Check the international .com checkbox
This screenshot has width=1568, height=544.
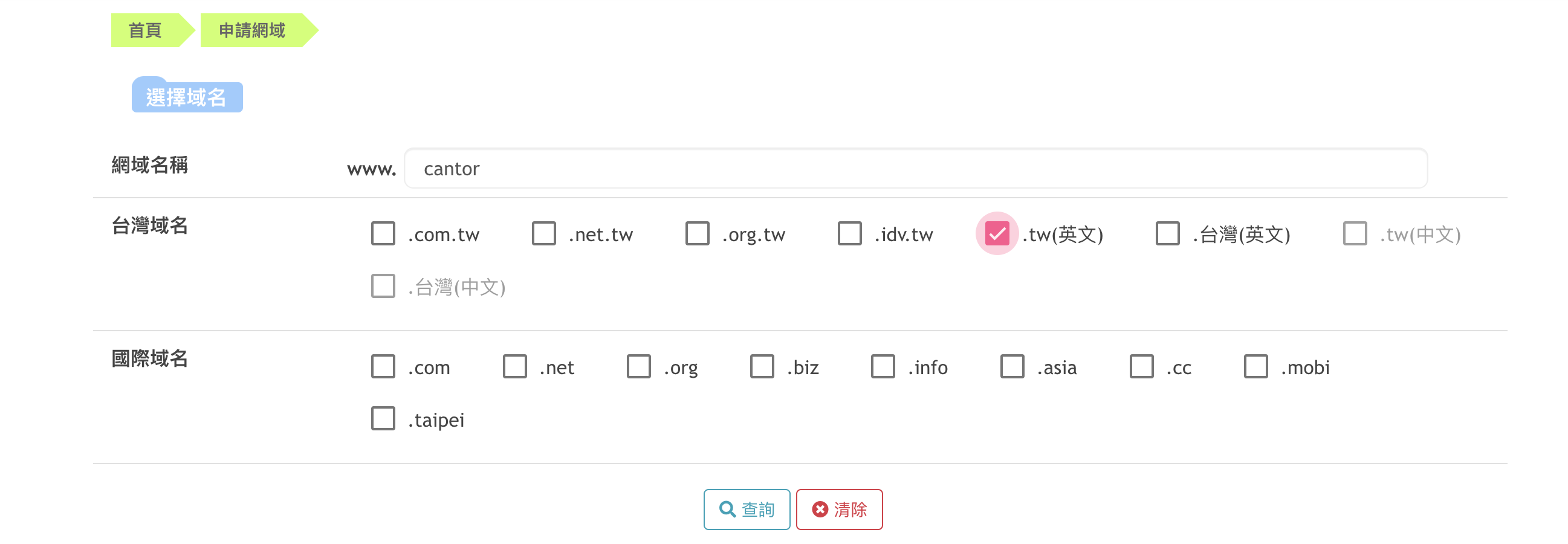pos(383,366)
